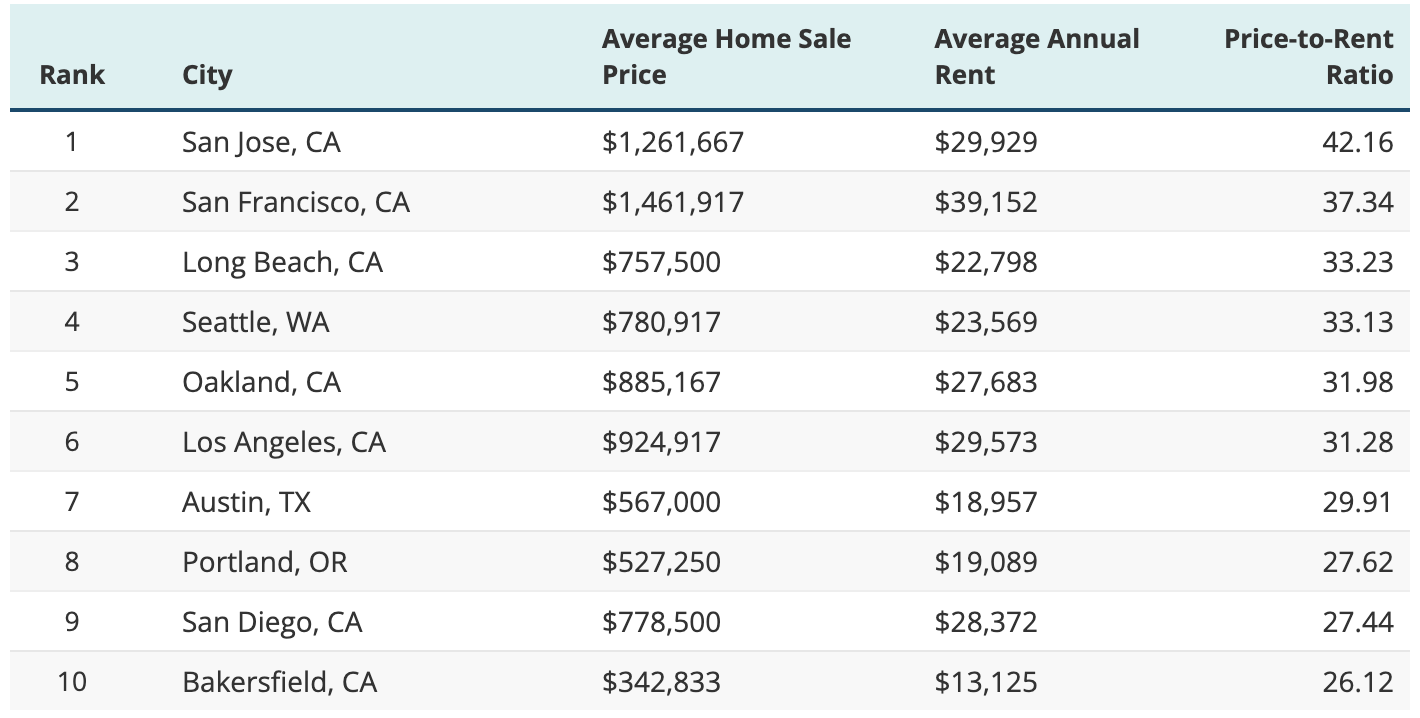The height and width of the screenshot is (718, 1420).
Task: Click the City column header
Action: coord(207,75)
